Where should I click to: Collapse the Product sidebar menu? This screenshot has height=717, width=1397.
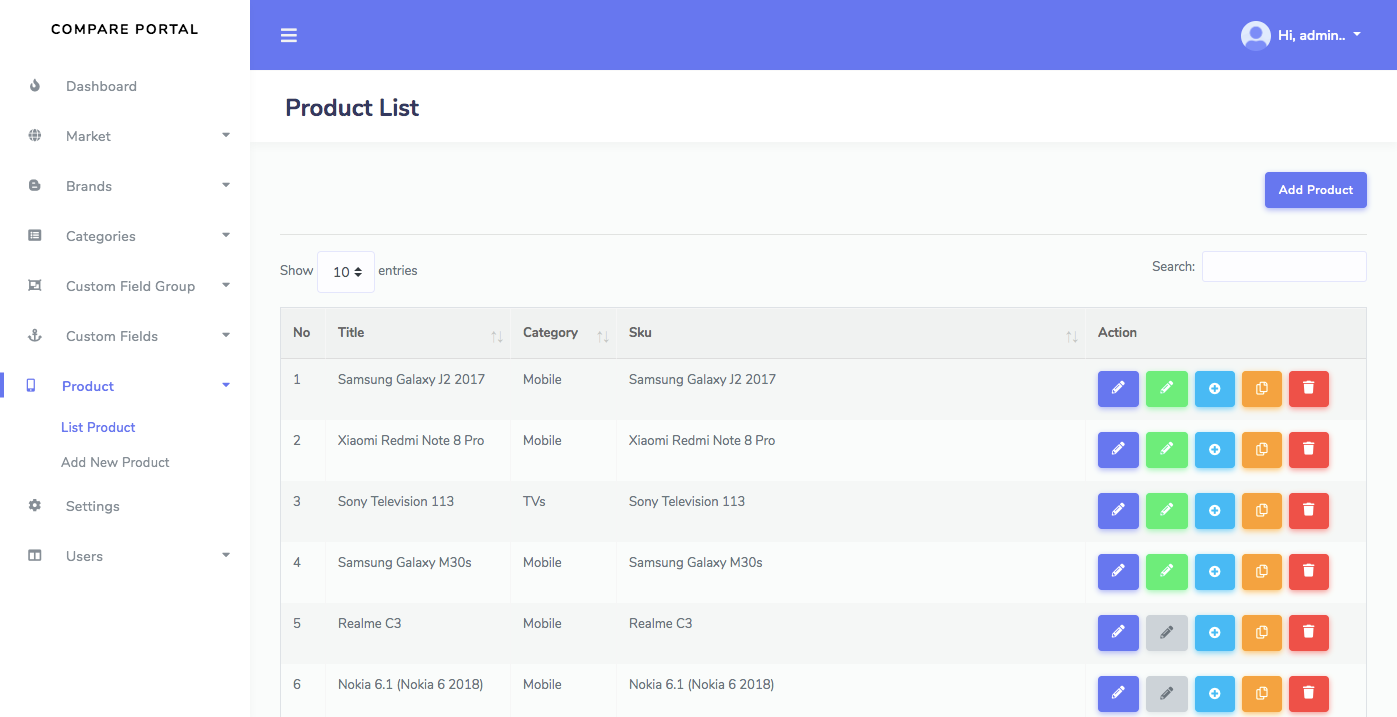(x=125, y=386)
